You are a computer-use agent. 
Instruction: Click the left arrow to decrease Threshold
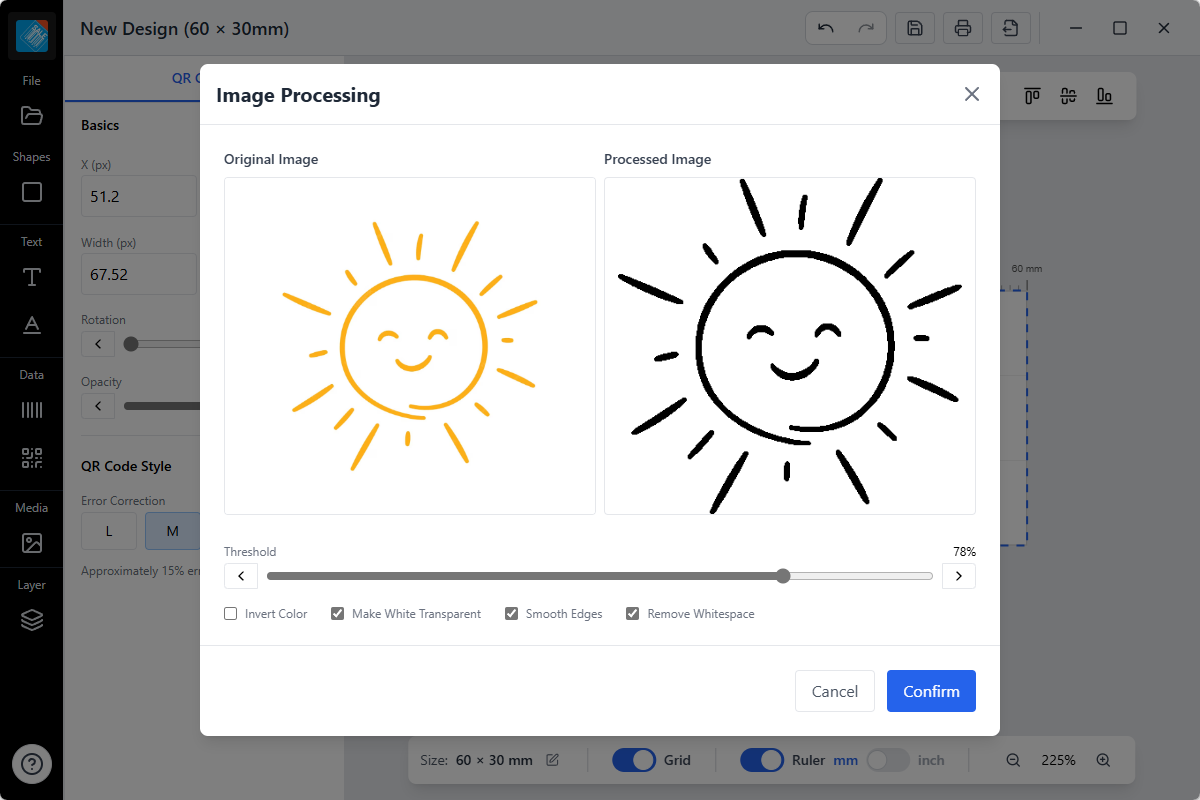tap(240, 576)
